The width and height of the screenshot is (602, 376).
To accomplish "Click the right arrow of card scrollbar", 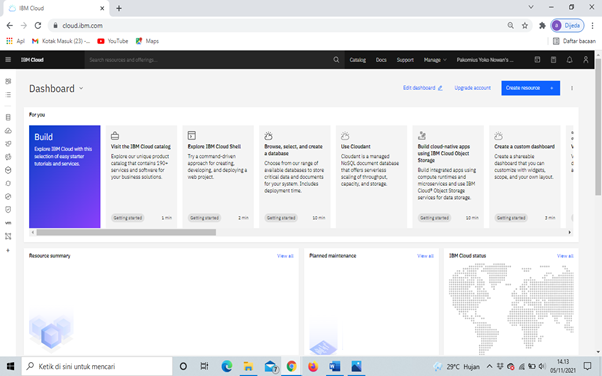I will pyautogui.click(x=569, y=232).
